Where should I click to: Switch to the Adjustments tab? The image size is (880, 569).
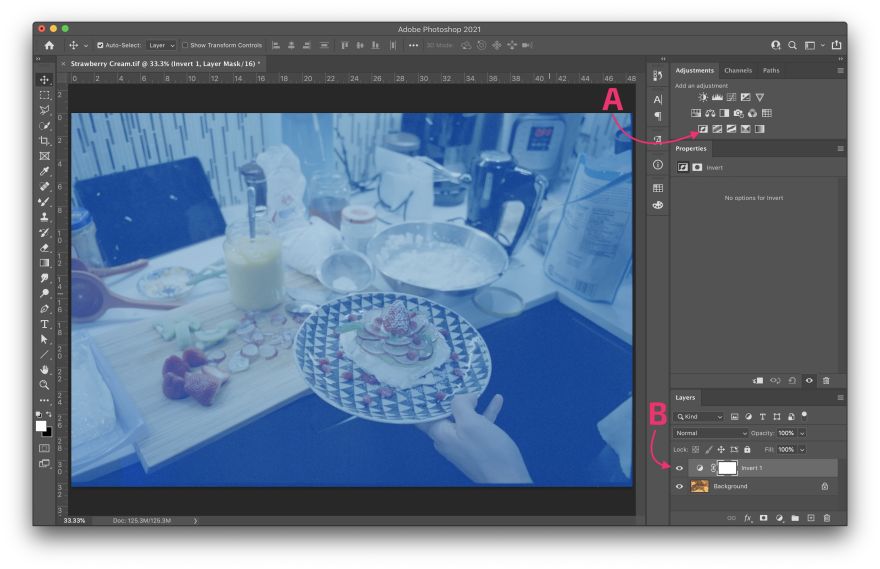click(x=695, y=71)
